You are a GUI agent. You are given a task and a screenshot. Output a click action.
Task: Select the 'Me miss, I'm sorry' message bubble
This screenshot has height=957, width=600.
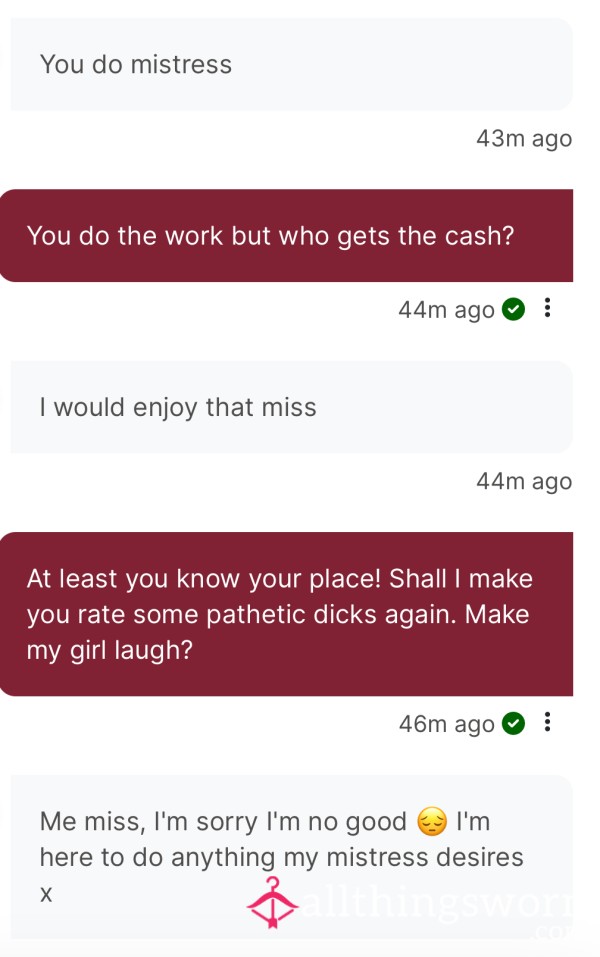coord(292,857)
